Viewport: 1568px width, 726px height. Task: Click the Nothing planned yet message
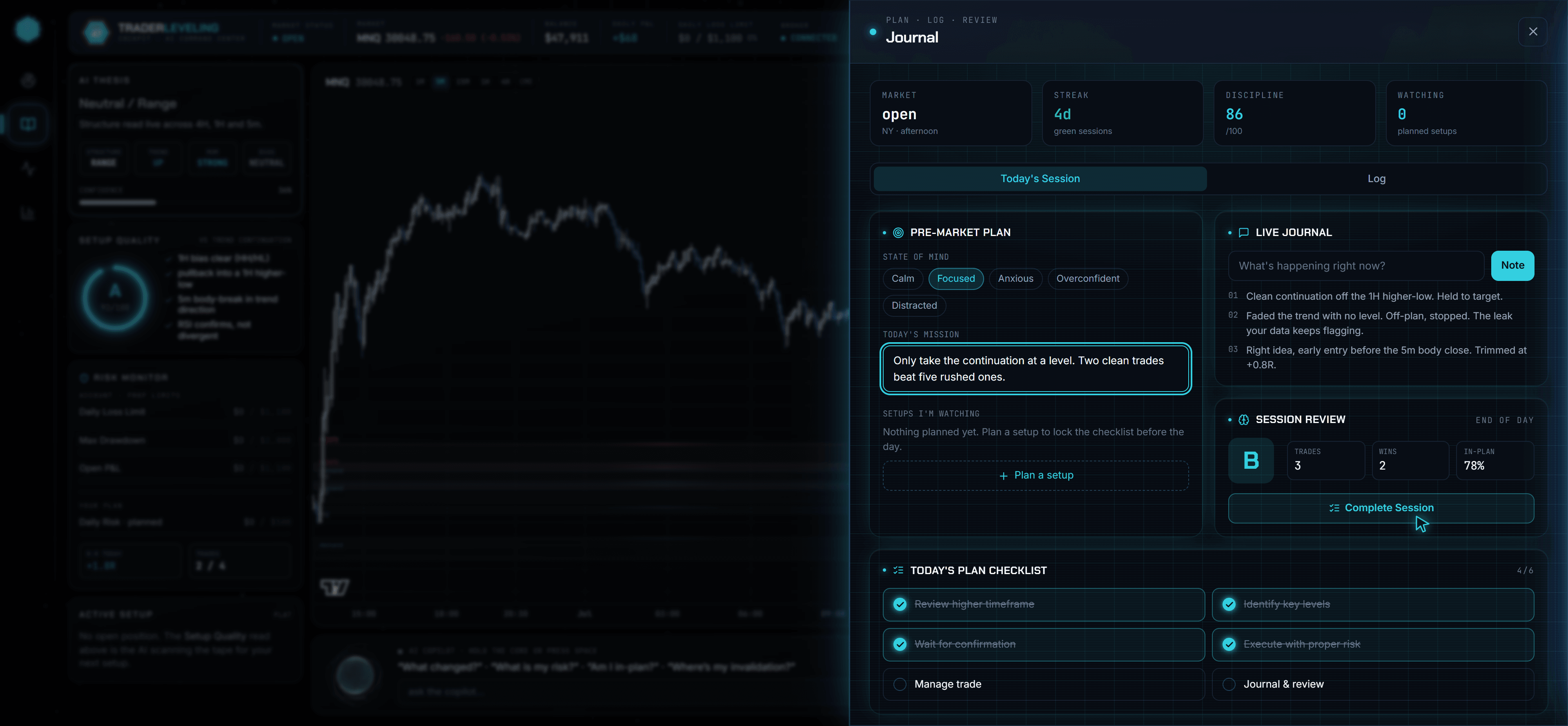click(x=1033, y=439)
